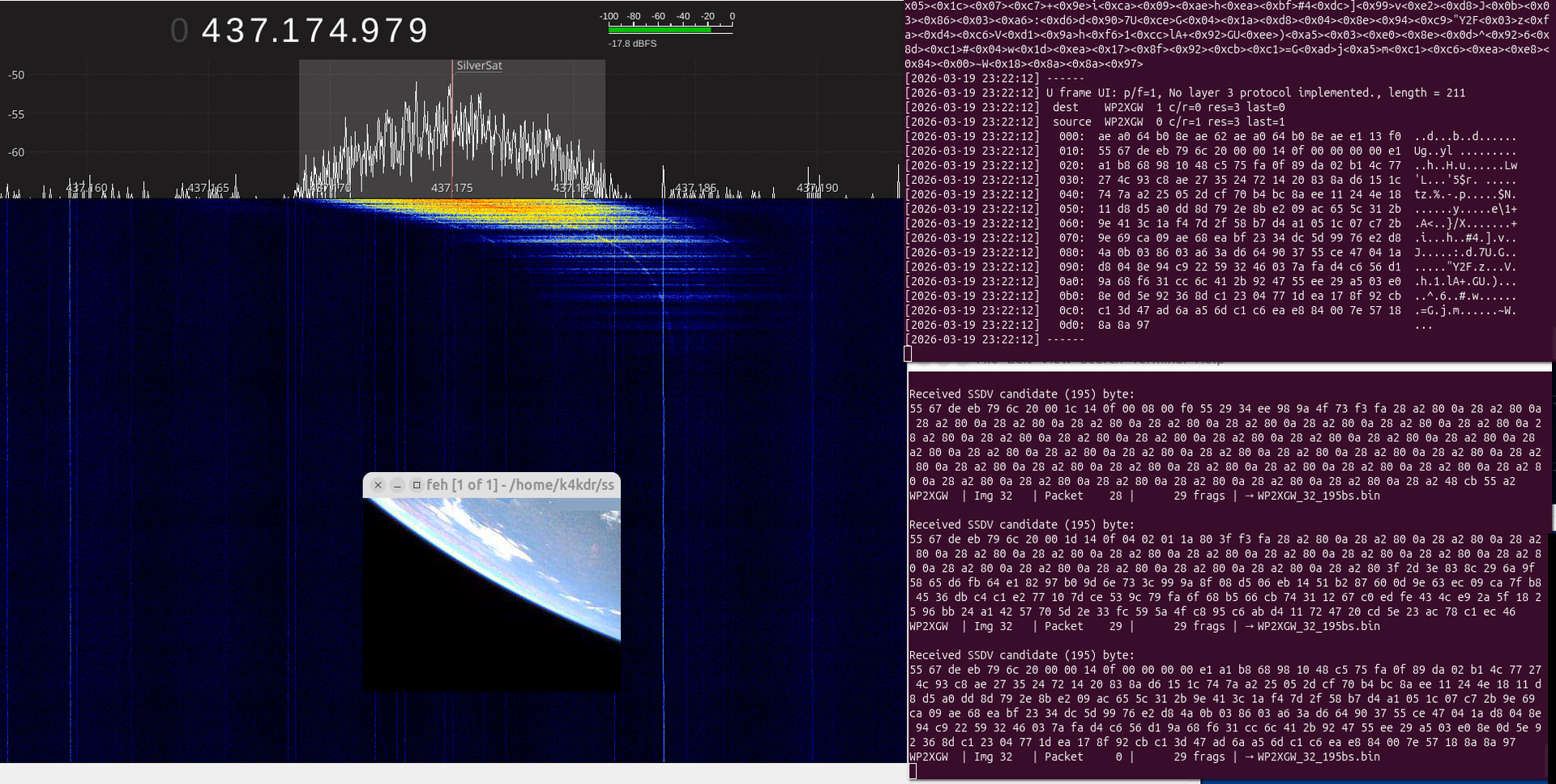Minimize the feh image viewer window
Screen dimensions: 1556x784
pos(397,485)
